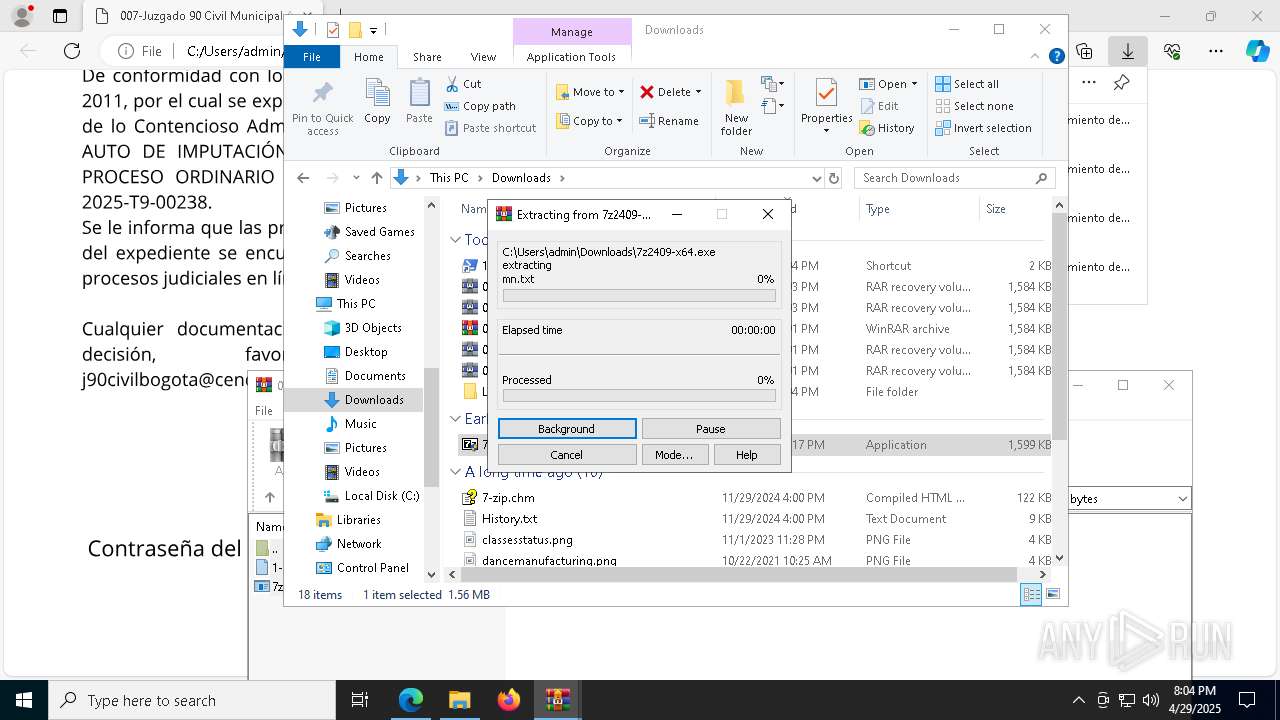
Task: Switch to the View ribbon tab
Action: [483, 57]
